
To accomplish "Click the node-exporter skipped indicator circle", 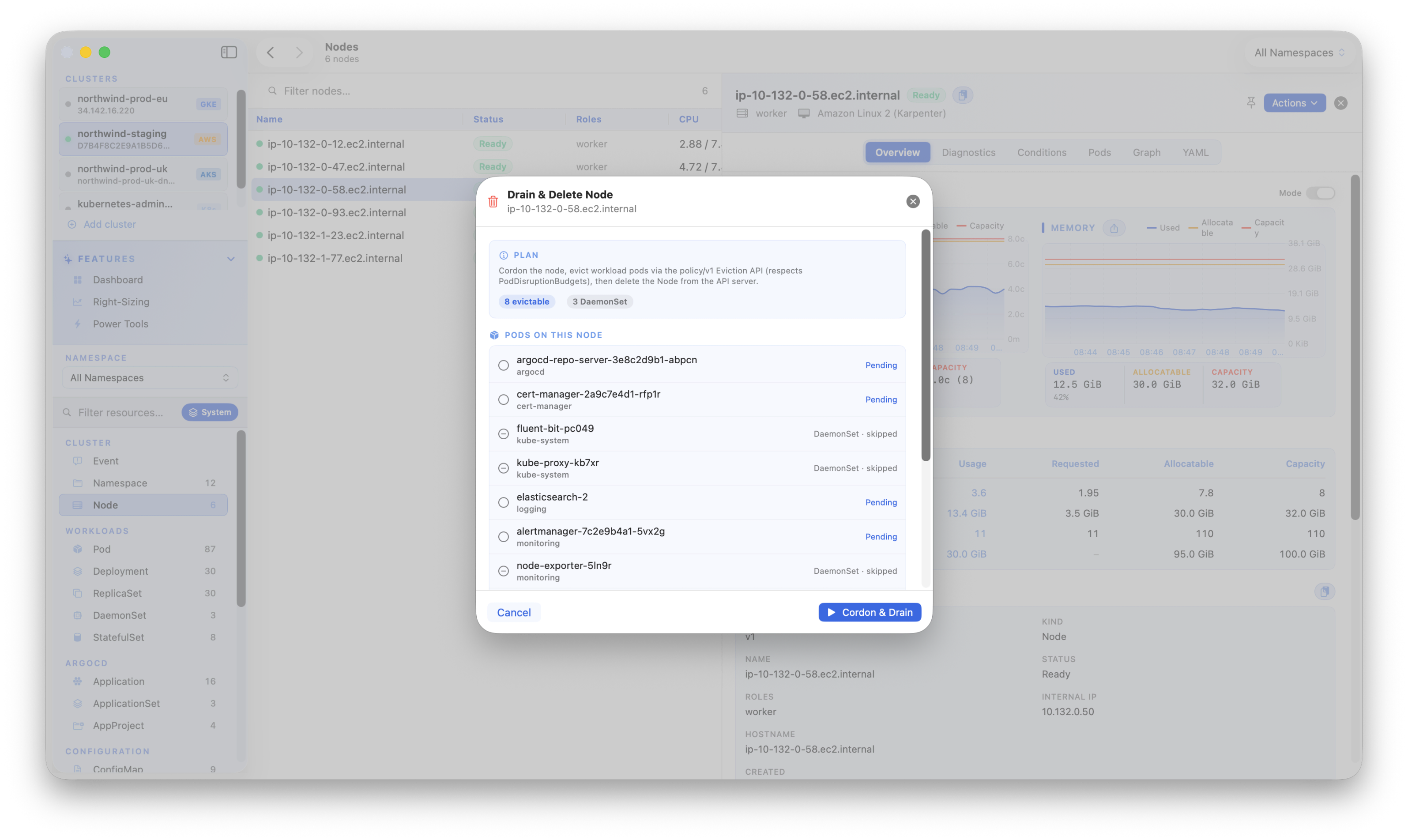I will point(503,571).
